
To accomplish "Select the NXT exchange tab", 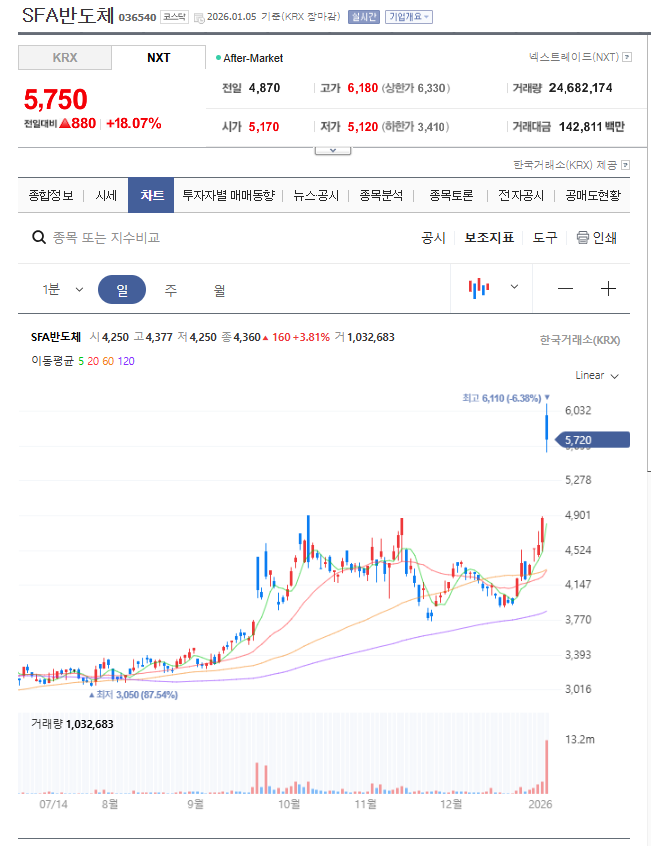I will pyautogui.click(x=159, y=58).
